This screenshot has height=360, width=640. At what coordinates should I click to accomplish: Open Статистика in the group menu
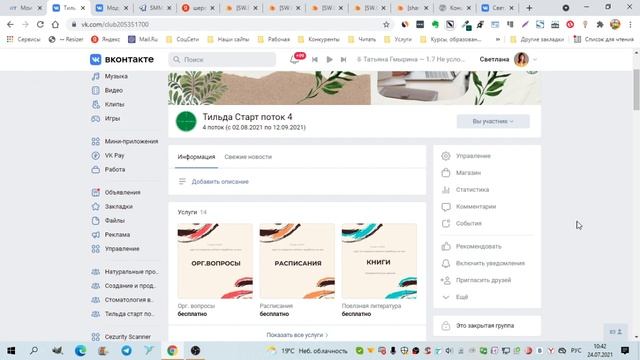tap(465, 190)
